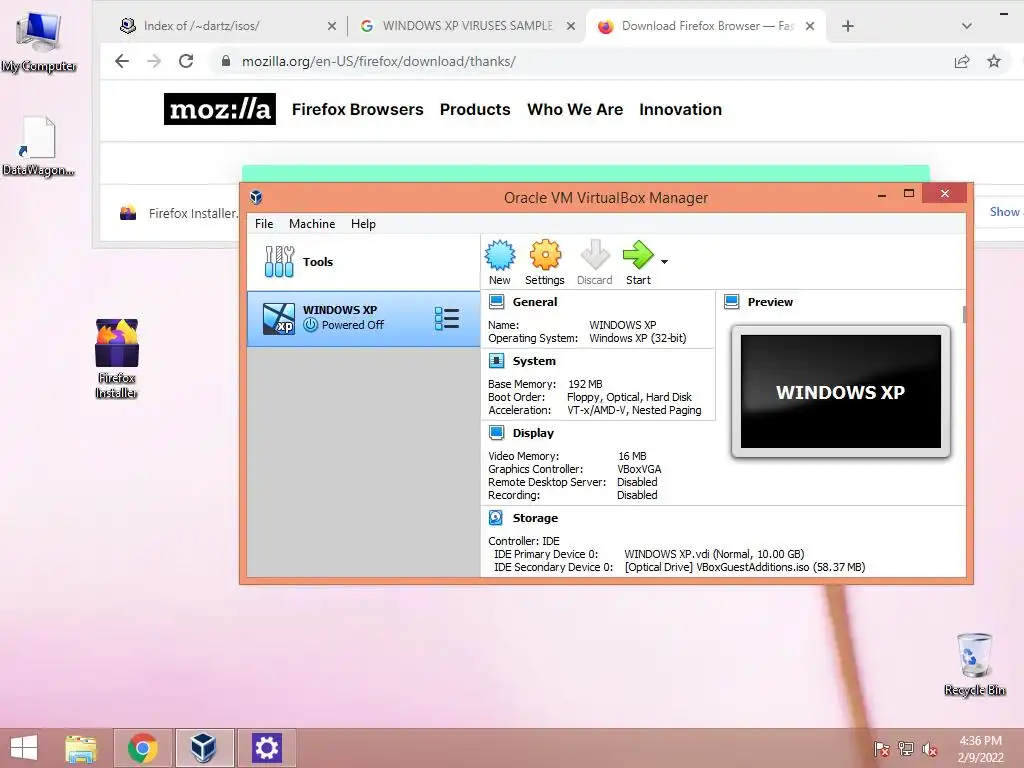This screenshot has width=1024, height=768.
Task: Select the Download Firefox Browser tab
Action: click(x=705, y=26)
